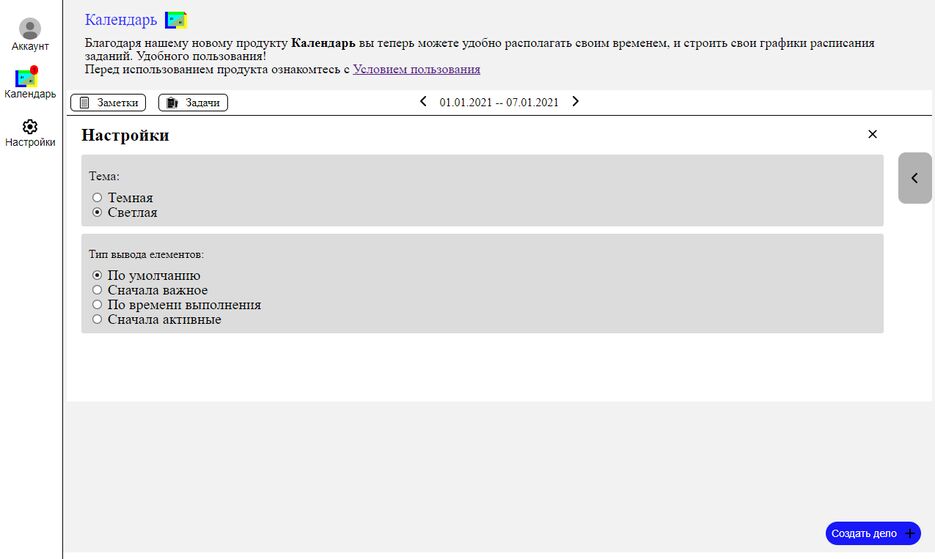Select the Светлая theme radio button
This screenshot has width=935, height=559.
[x=97, y=212]
